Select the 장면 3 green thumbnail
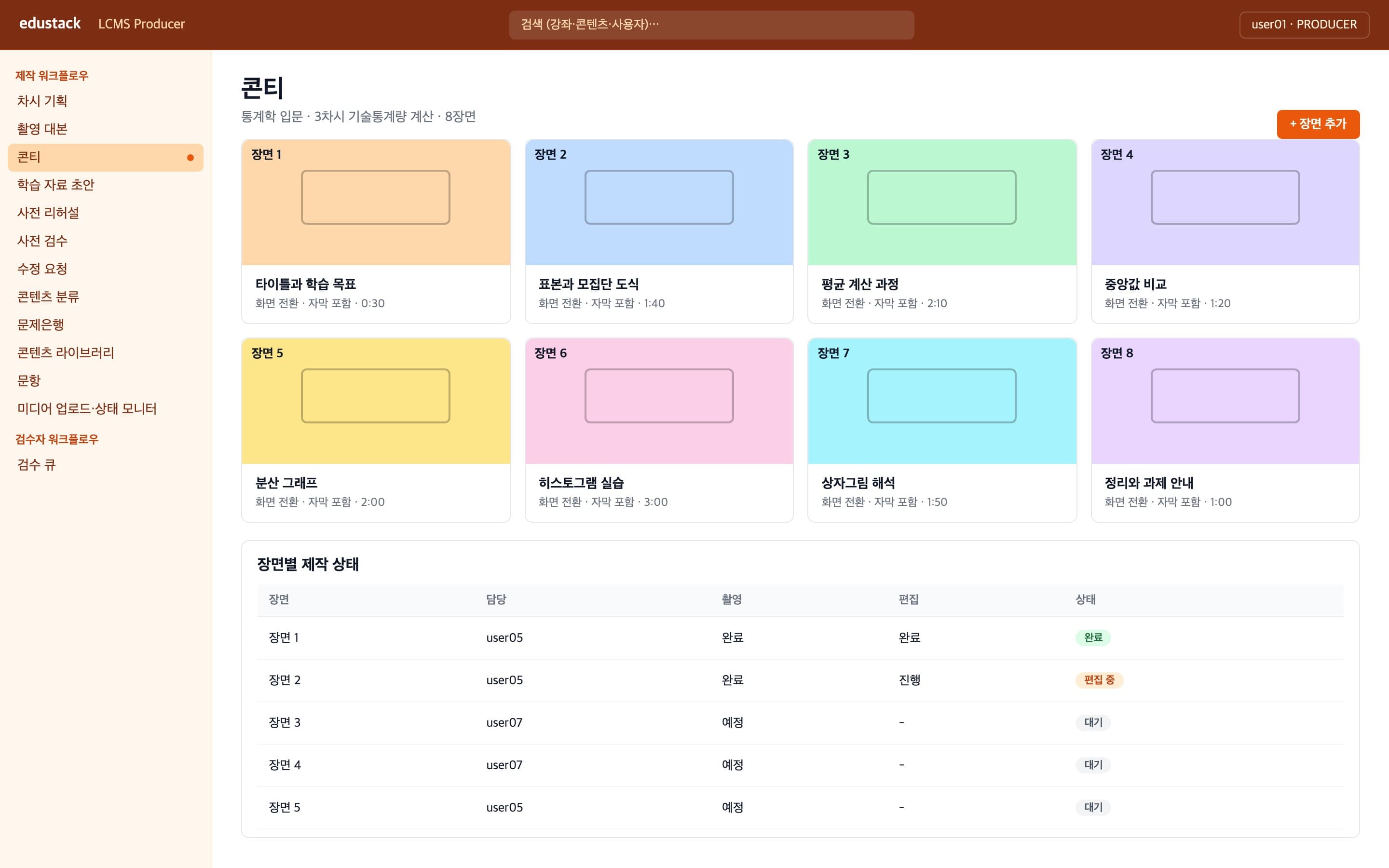The image size is (1389, 868). pyautogui.click(x=942, y=202)
